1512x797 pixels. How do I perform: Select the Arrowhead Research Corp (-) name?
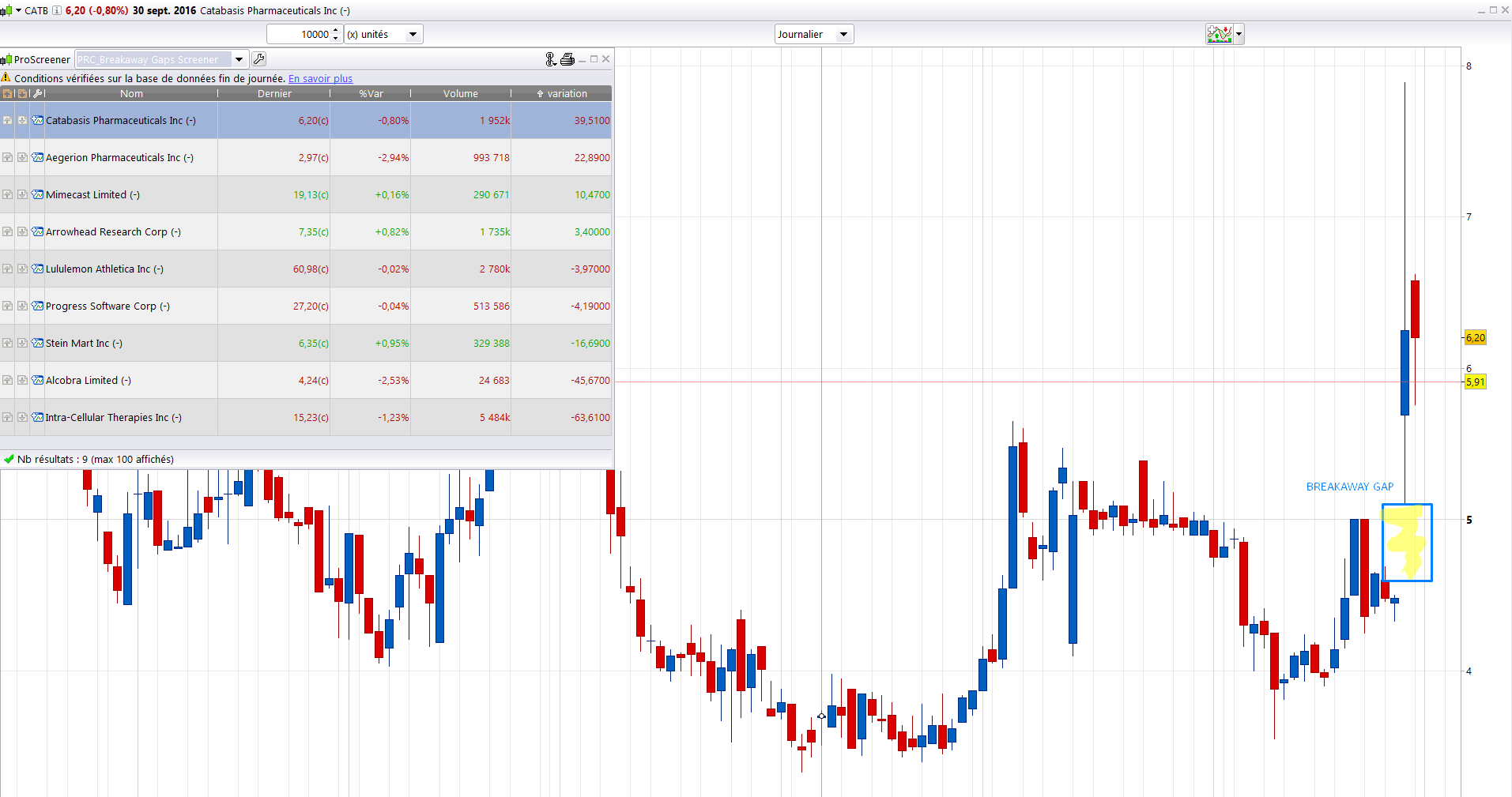[113, 231]
